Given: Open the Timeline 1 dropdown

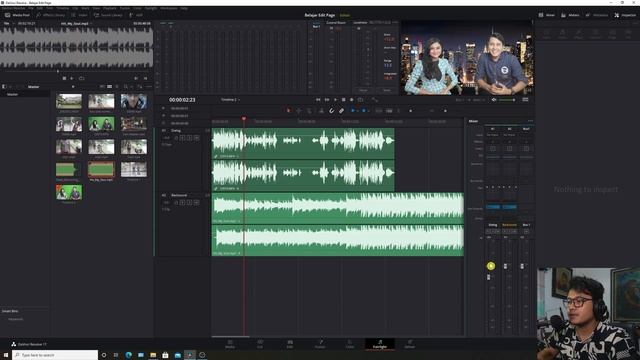Looking at the screenshot, I should point(231,100).
